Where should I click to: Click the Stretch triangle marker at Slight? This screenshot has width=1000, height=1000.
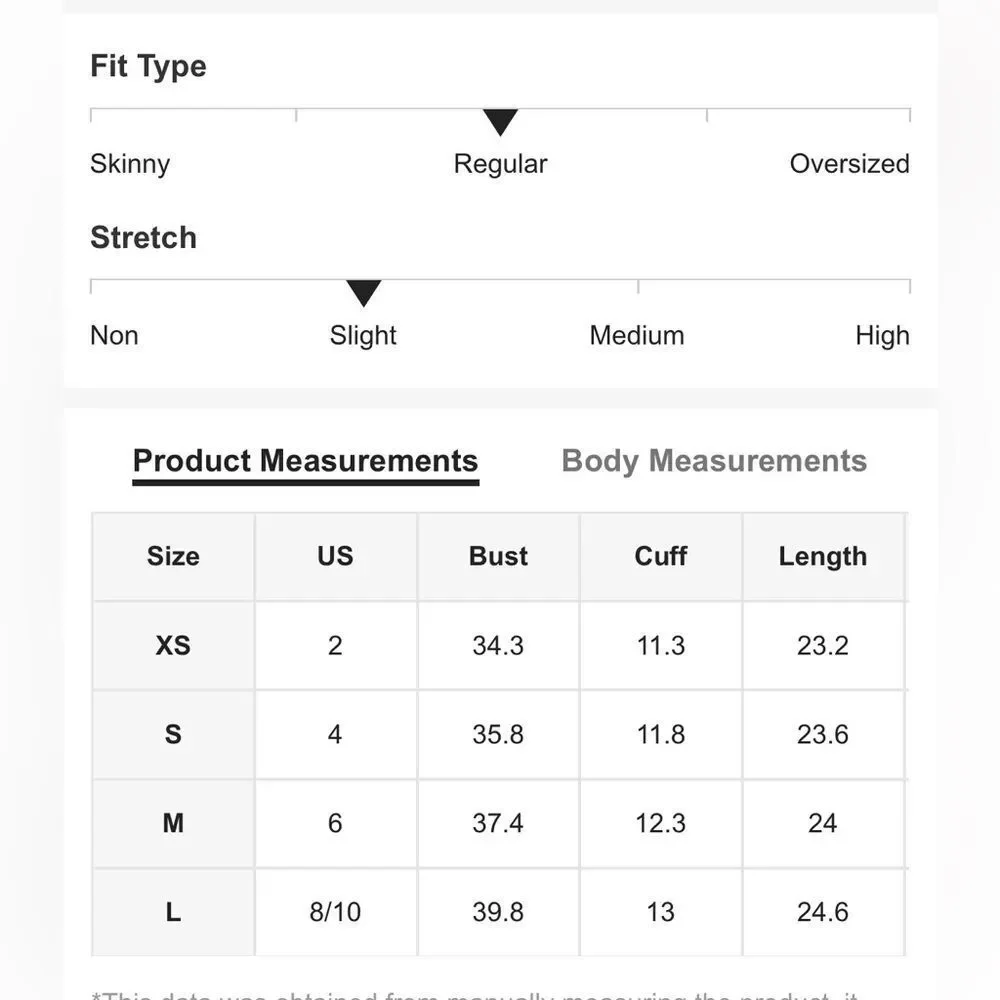(364, 293)
